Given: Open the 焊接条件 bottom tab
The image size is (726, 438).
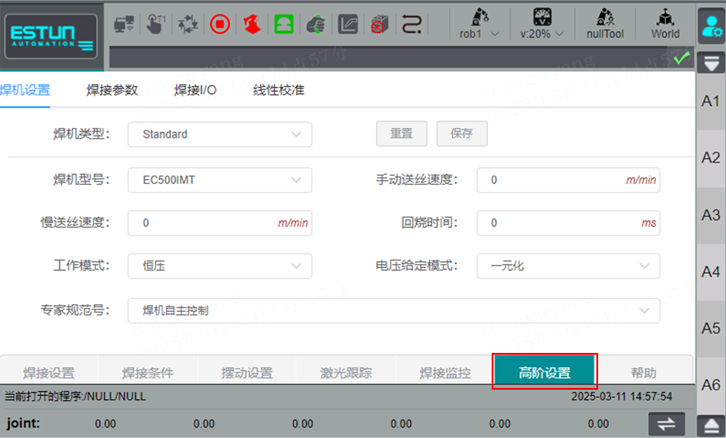Looking at the screenshot, I should tap(148, 372).
